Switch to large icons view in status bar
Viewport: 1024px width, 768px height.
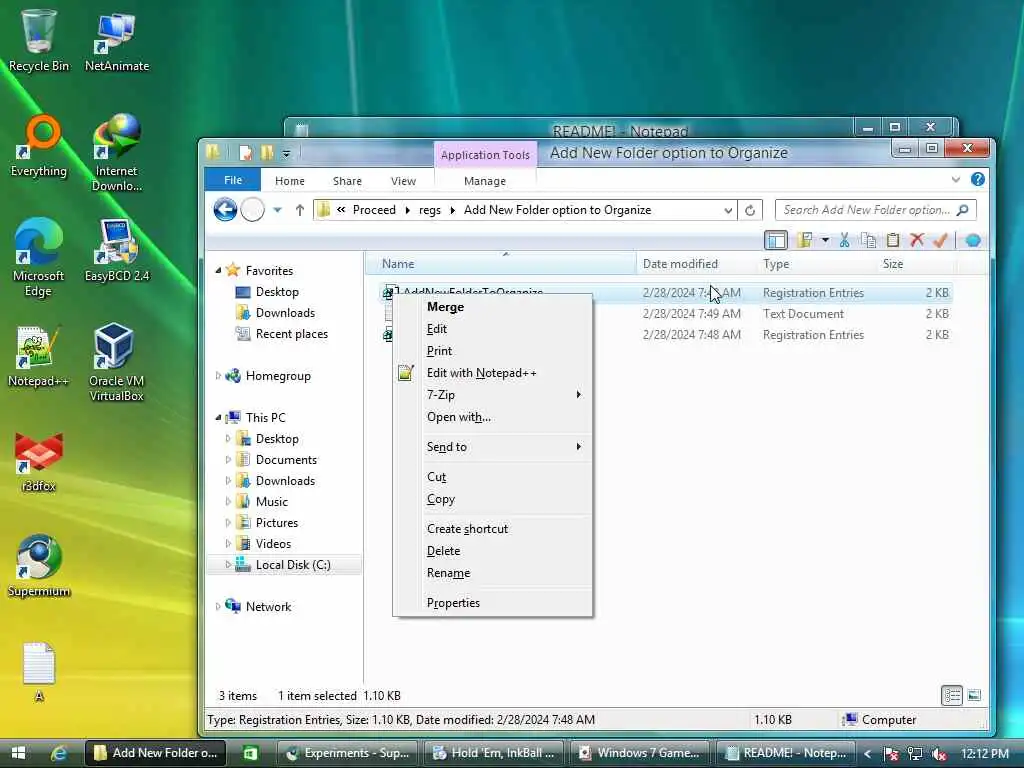click(974, 696)
